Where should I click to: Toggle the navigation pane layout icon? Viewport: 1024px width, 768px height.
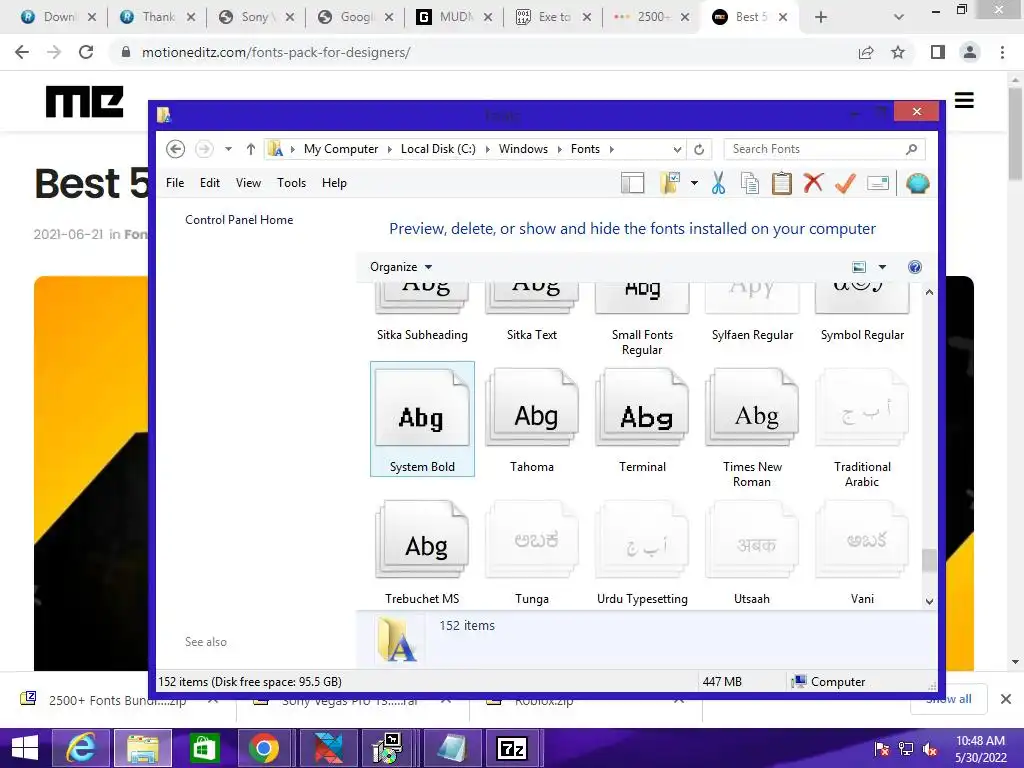632,184
